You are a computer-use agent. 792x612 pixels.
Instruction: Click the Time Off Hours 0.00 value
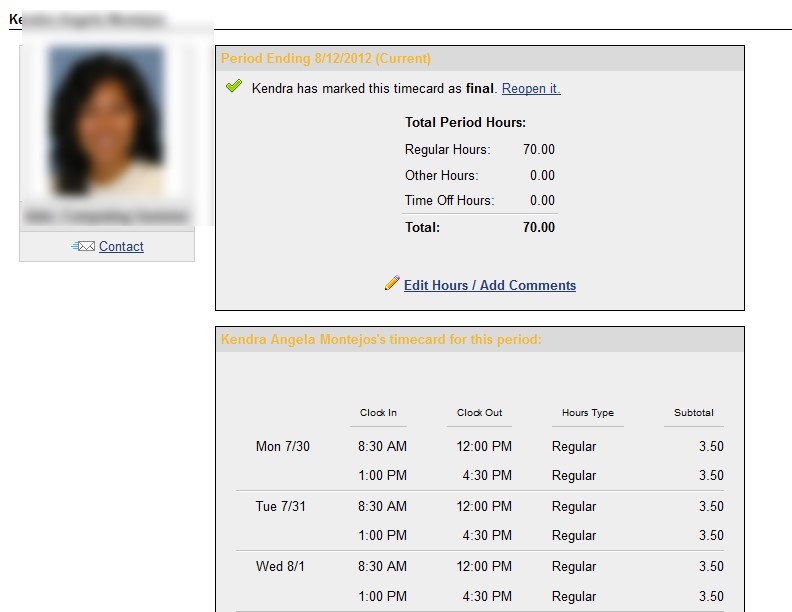click(x=542, y=200)
